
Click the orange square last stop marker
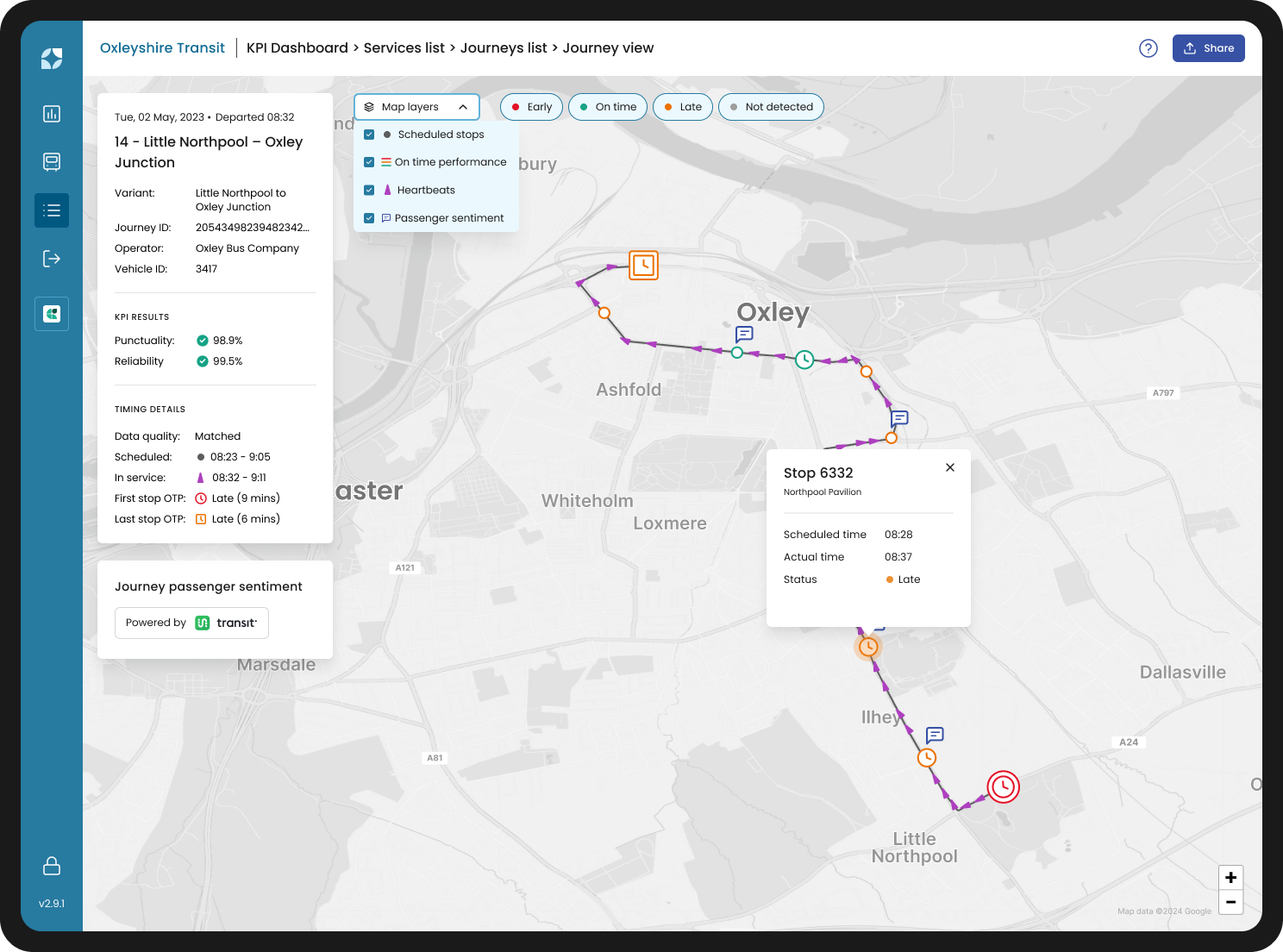point(643,266)
